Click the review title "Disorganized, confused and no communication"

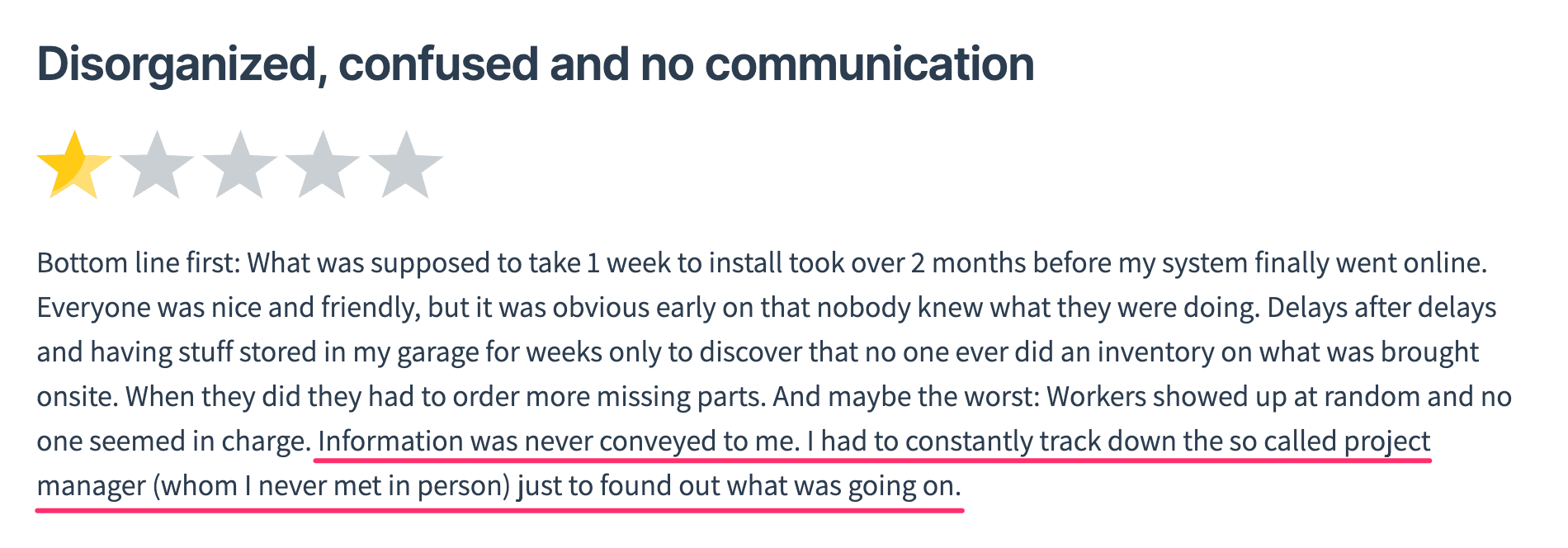tap(535, 64)
